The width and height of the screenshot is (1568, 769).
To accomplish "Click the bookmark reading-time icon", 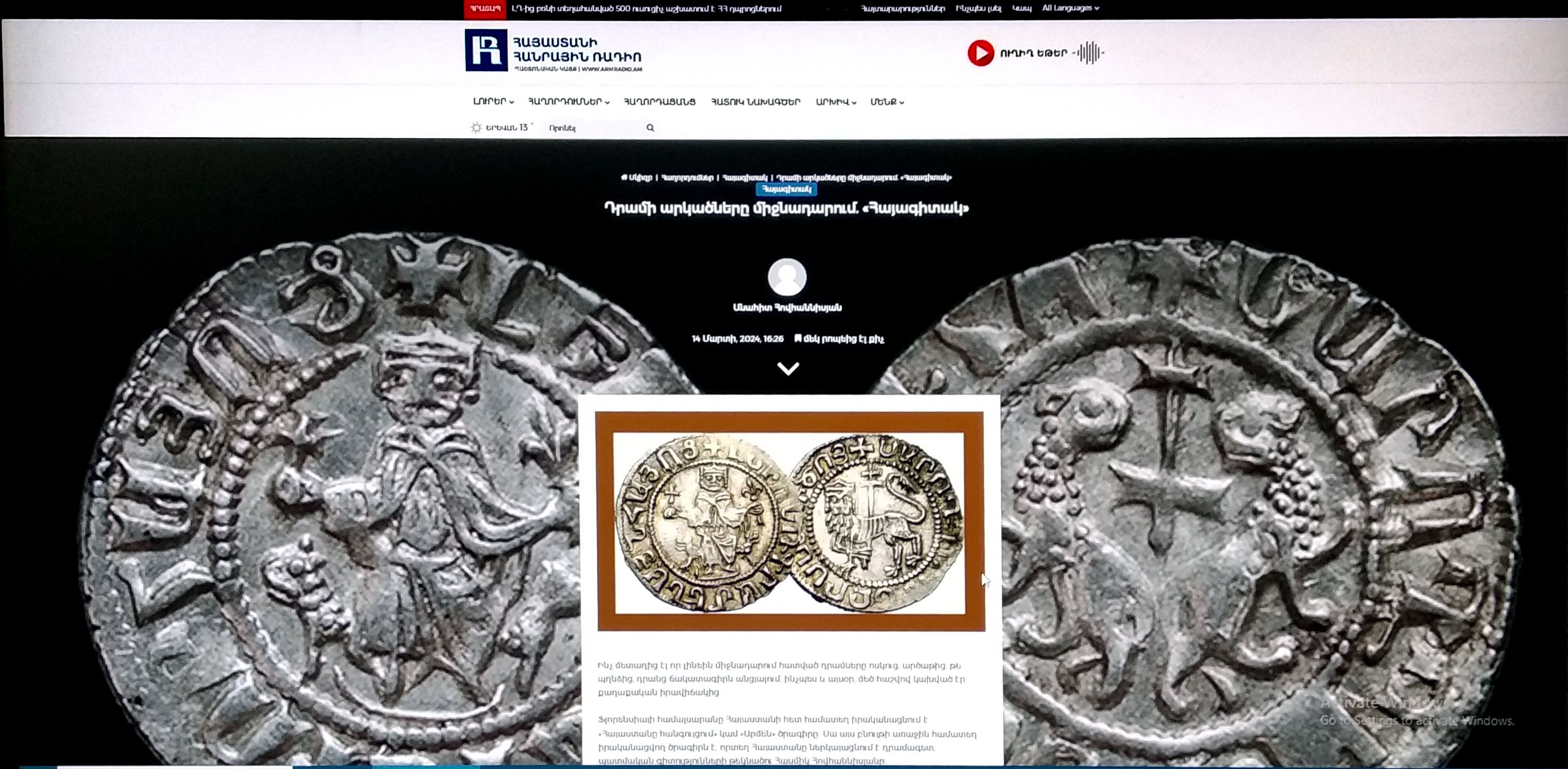I will (x=798, y=338).
